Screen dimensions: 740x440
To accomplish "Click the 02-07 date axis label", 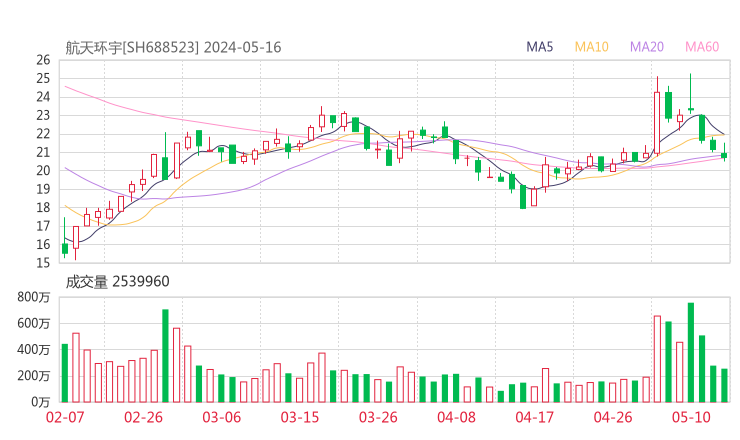I will [65, 417].
